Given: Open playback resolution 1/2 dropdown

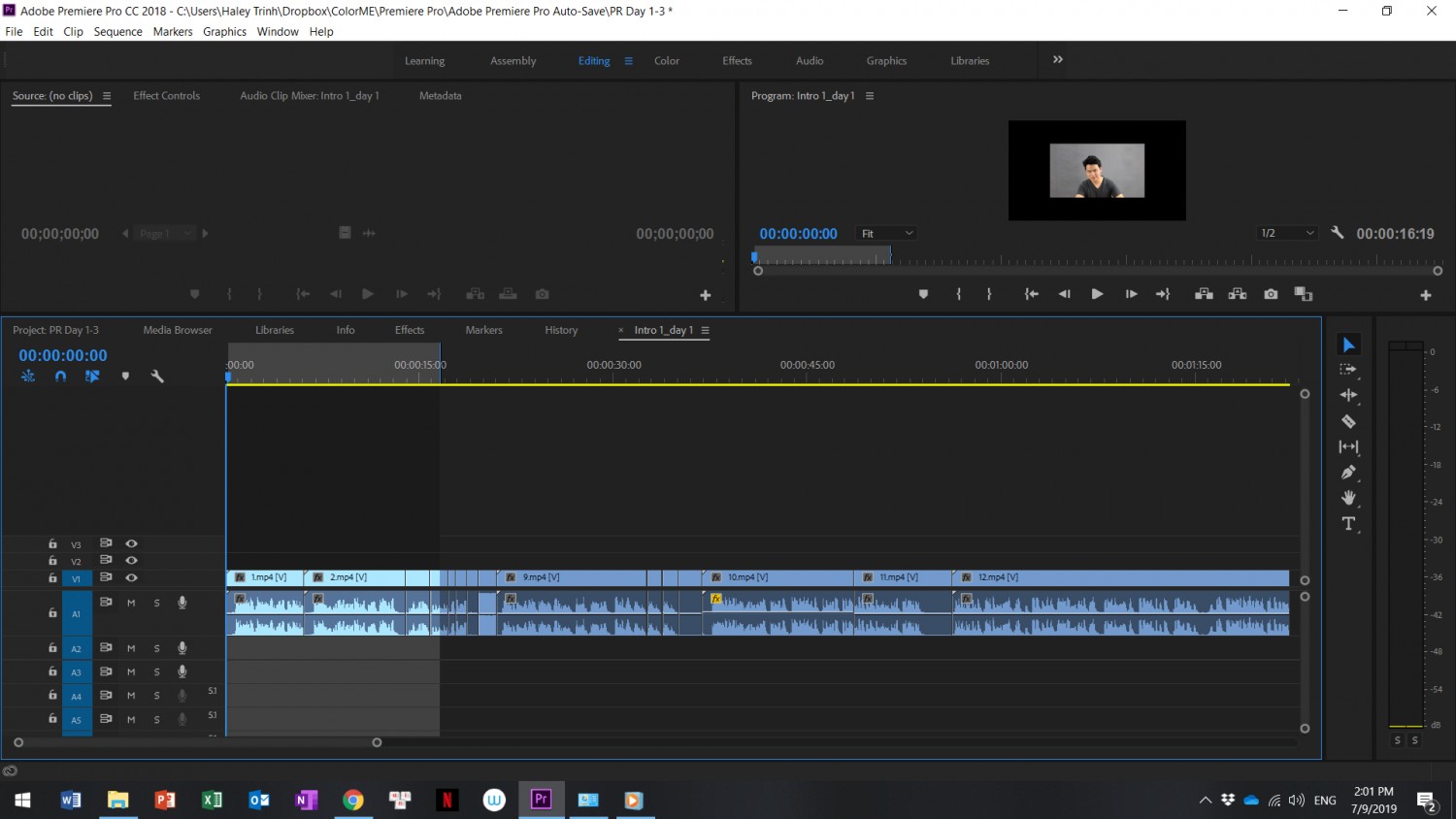Looking at the screenshot, I should point(1287,233).
